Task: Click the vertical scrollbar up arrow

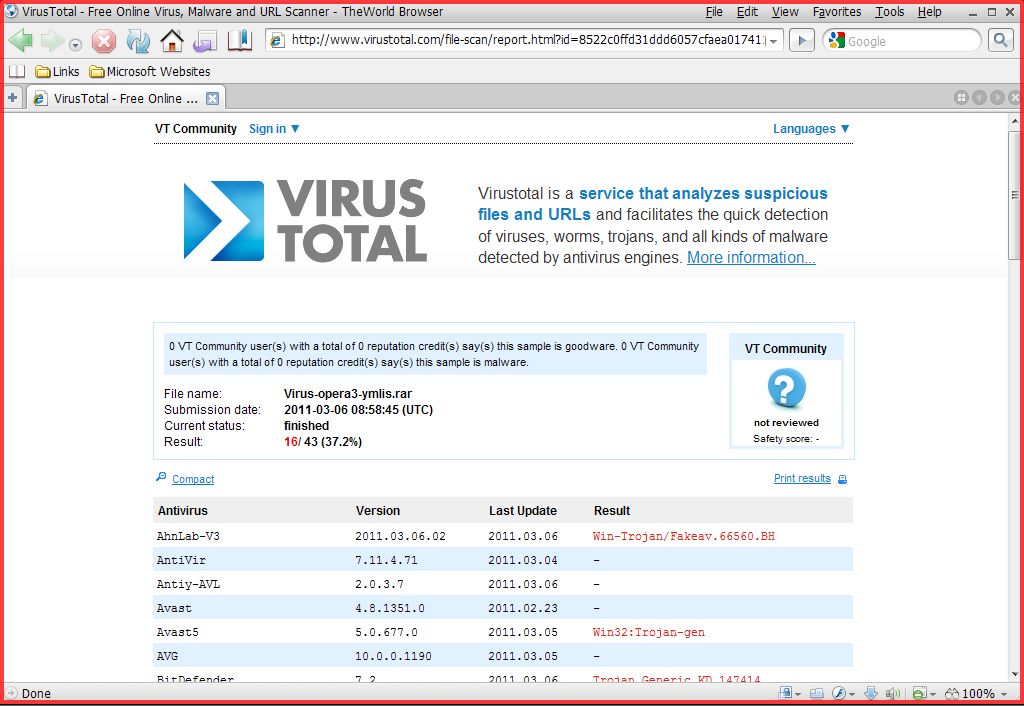Action: [1014, 121]
